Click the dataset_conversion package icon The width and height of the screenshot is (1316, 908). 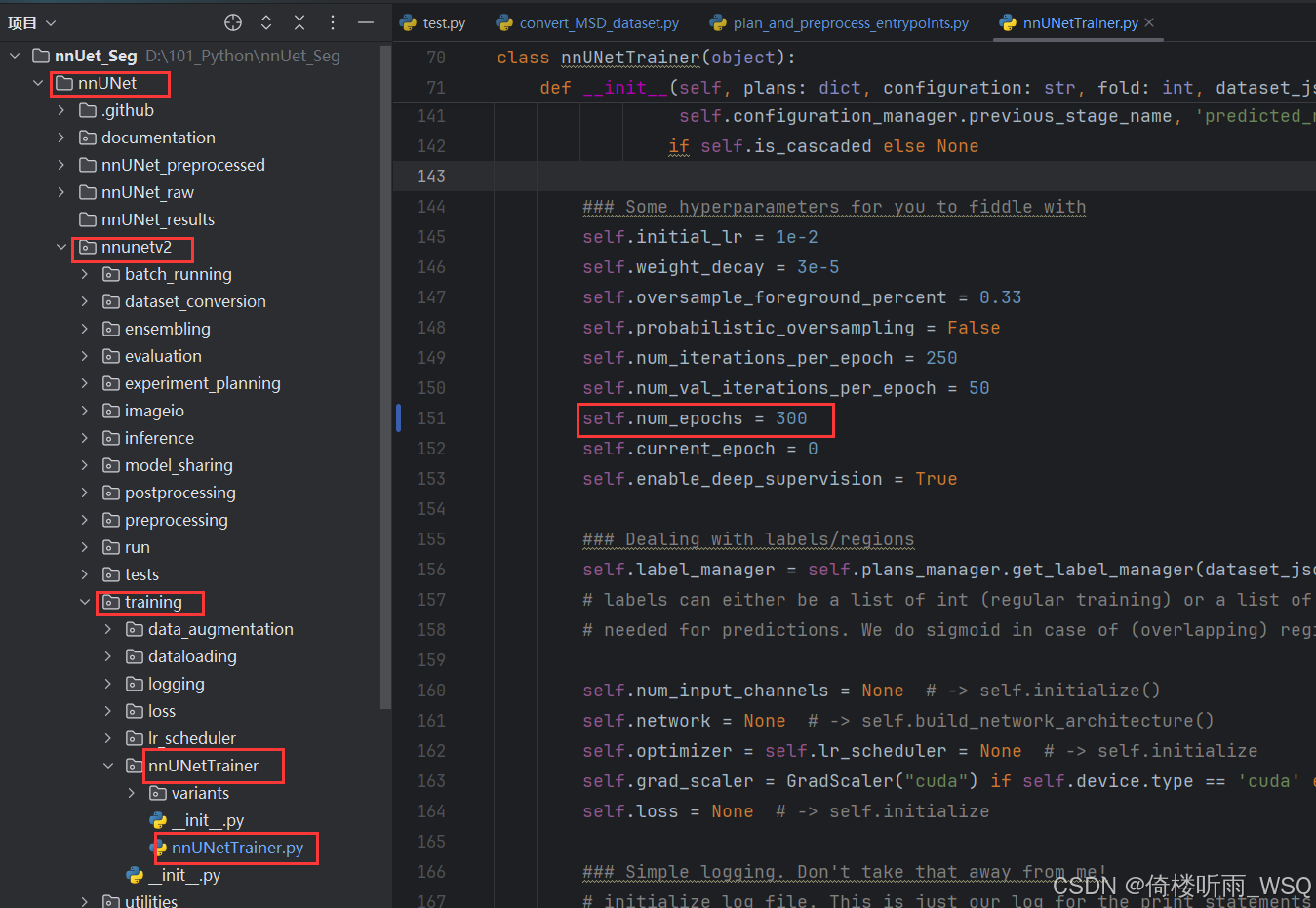[111, 301]
